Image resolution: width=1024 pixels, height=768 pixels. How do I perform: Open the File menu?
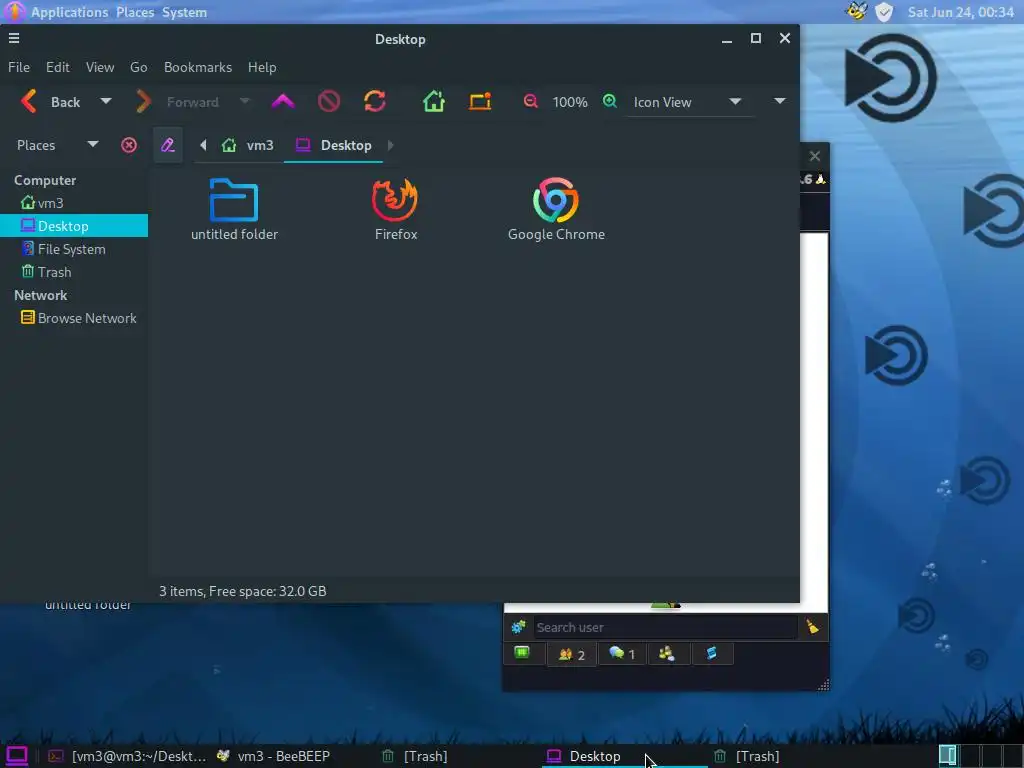tap(19, 67)
